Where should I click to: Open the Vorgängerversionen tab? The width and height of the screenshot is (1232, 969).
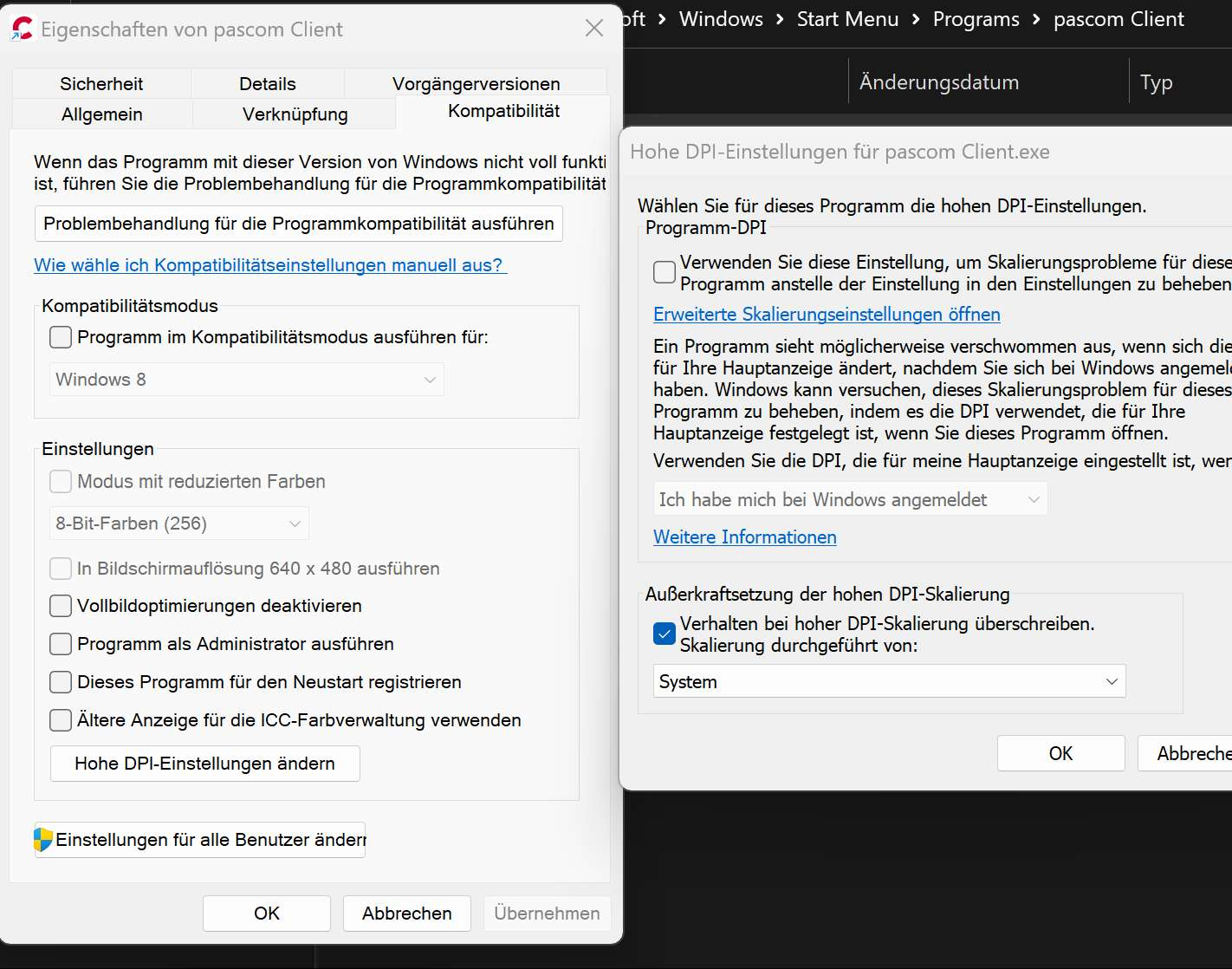pos(476,83)
